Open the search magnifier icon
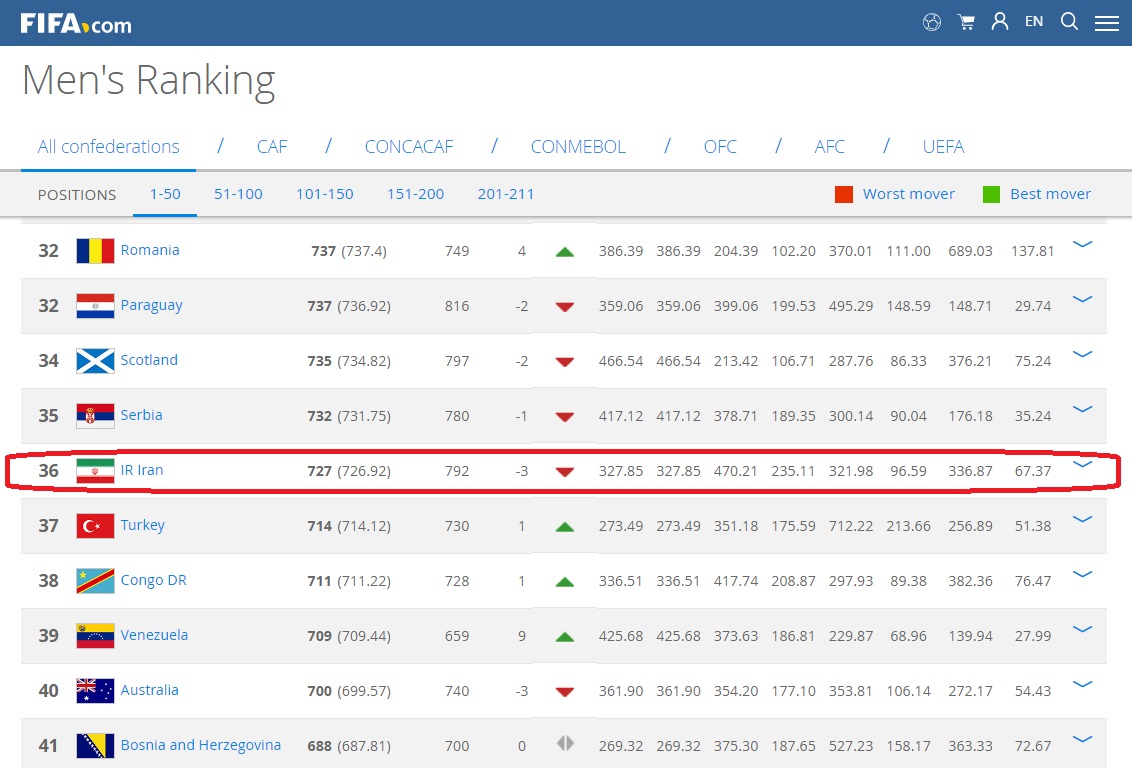1132x768 pixels. 1069,22
